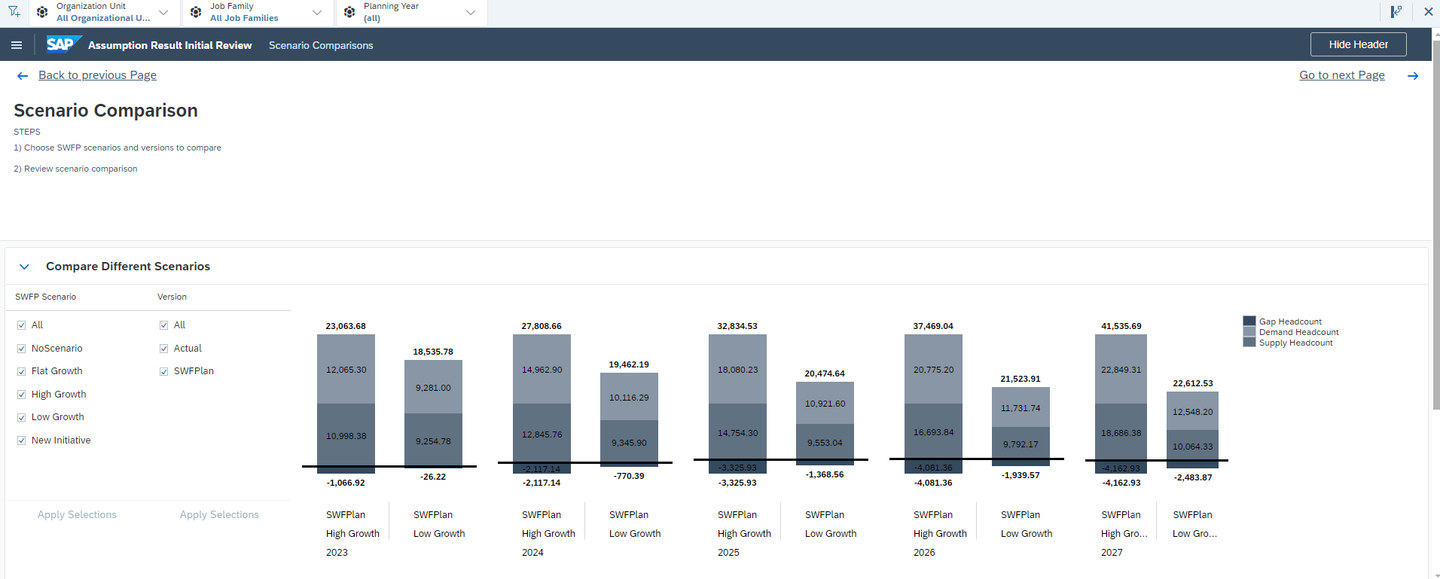The height and width of the screenshot is (579, 1440).
Task: Collapse the Compare Different Scenarios section
Action: point(25,267)
